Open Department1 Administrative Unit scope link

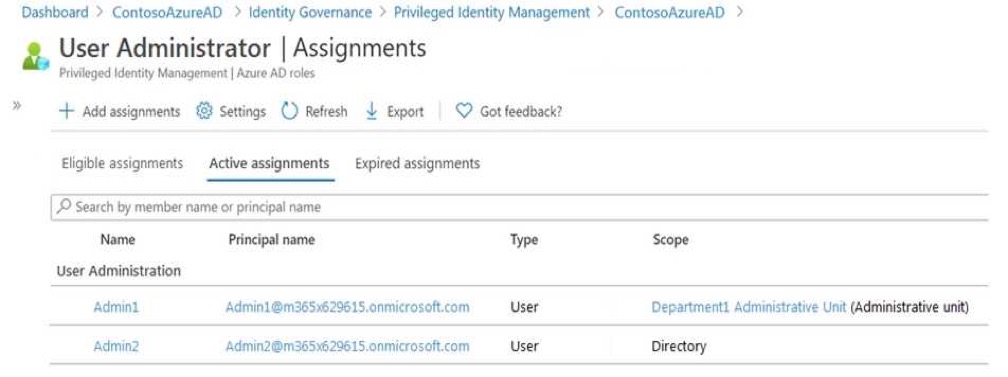(749, 307)
